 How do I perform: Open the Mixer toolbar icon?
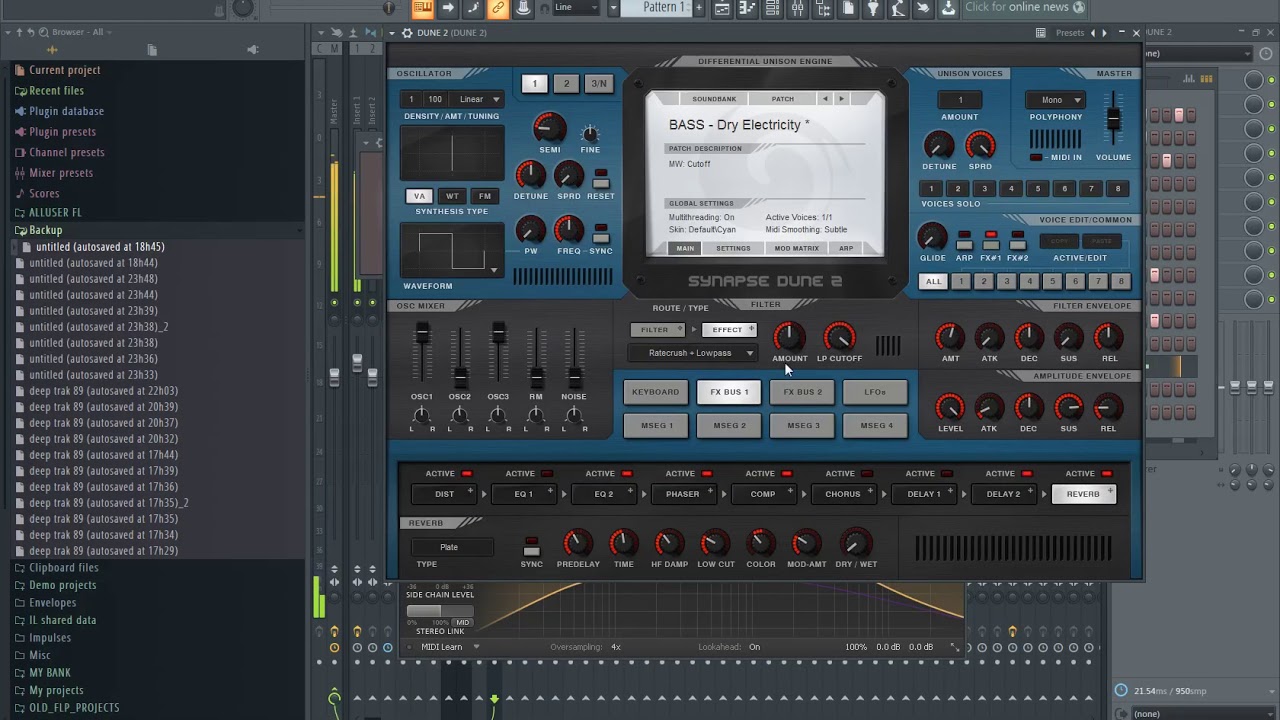pos(797,8)
